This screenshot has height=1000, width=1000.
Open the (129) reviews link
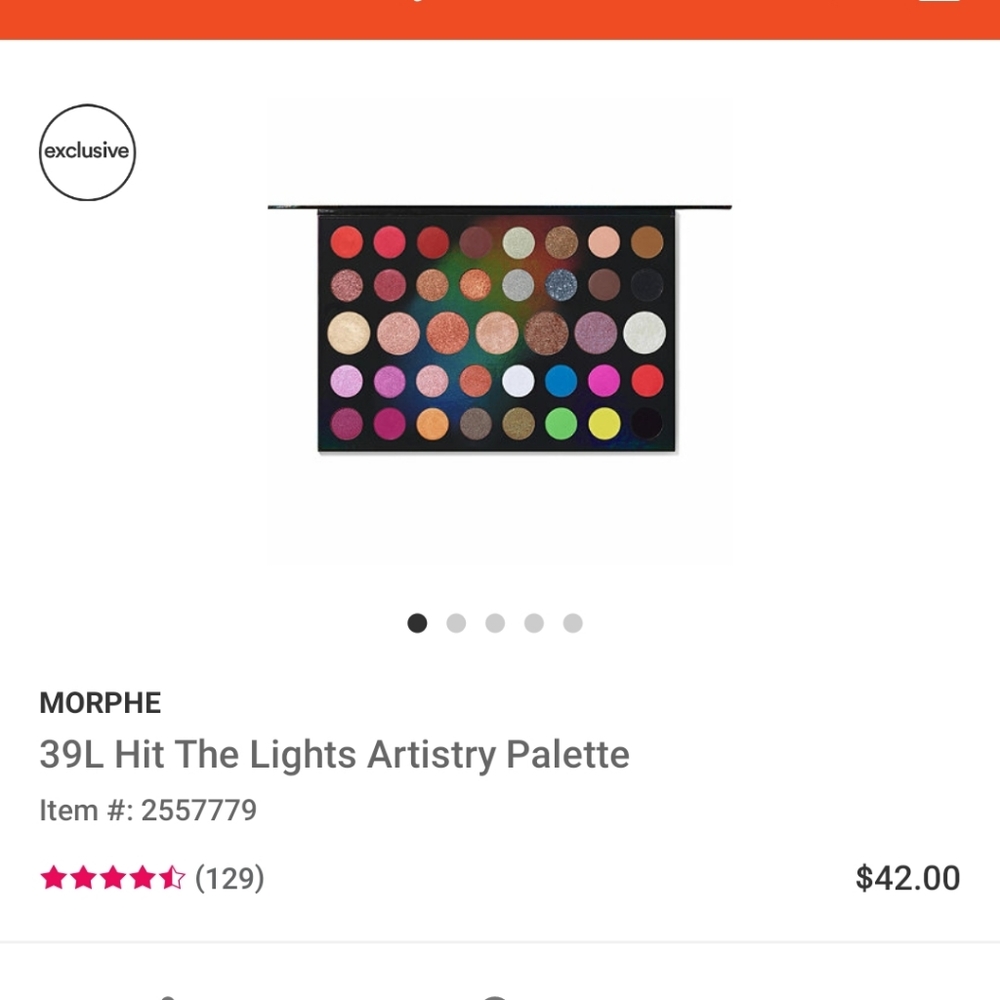pos(231,878)
